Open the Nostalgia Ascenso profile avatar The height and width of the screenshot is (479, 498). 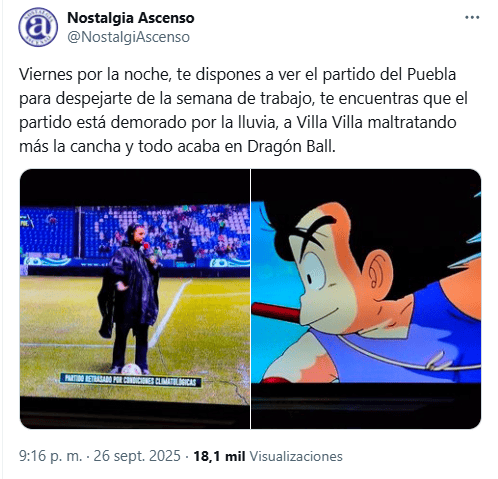[38, 27]
